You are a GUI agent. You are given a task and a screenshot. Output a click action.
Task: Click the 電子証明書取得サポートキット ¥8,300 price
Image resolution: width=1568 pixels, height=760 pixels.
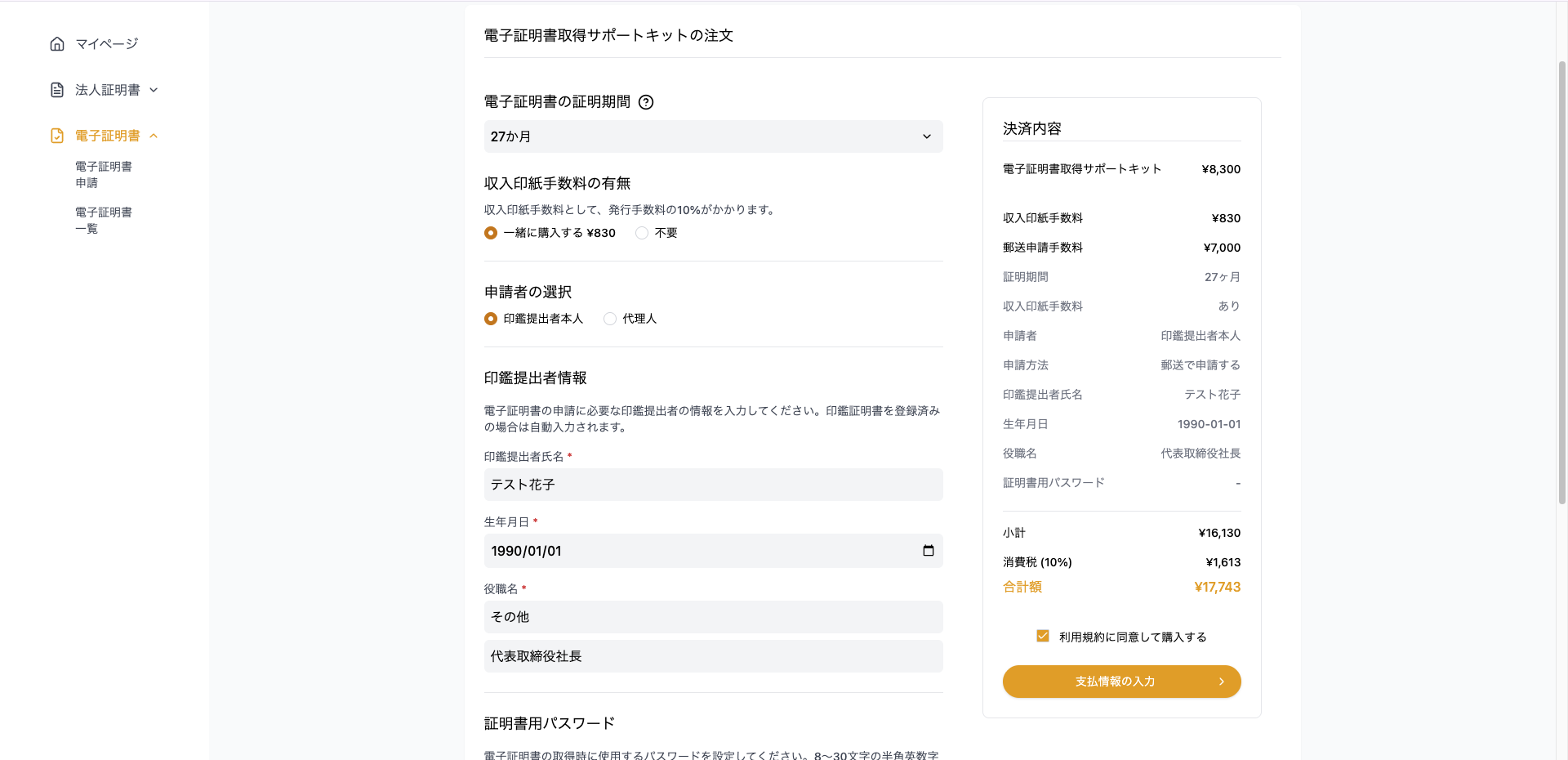tap(1221, 169)
